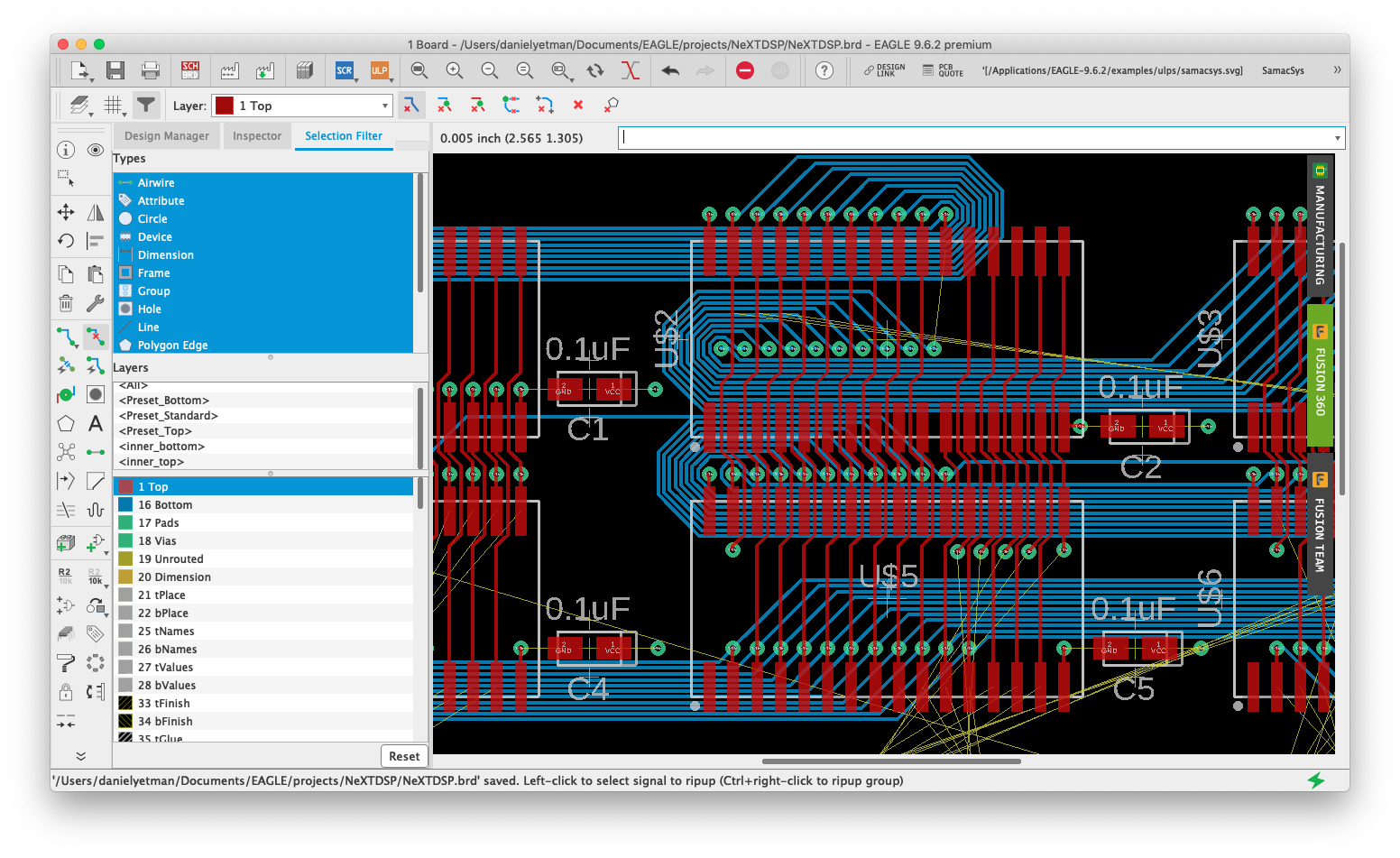Toggle the selection filter funnel button
1400x858 pixels.
pos(145,106)
